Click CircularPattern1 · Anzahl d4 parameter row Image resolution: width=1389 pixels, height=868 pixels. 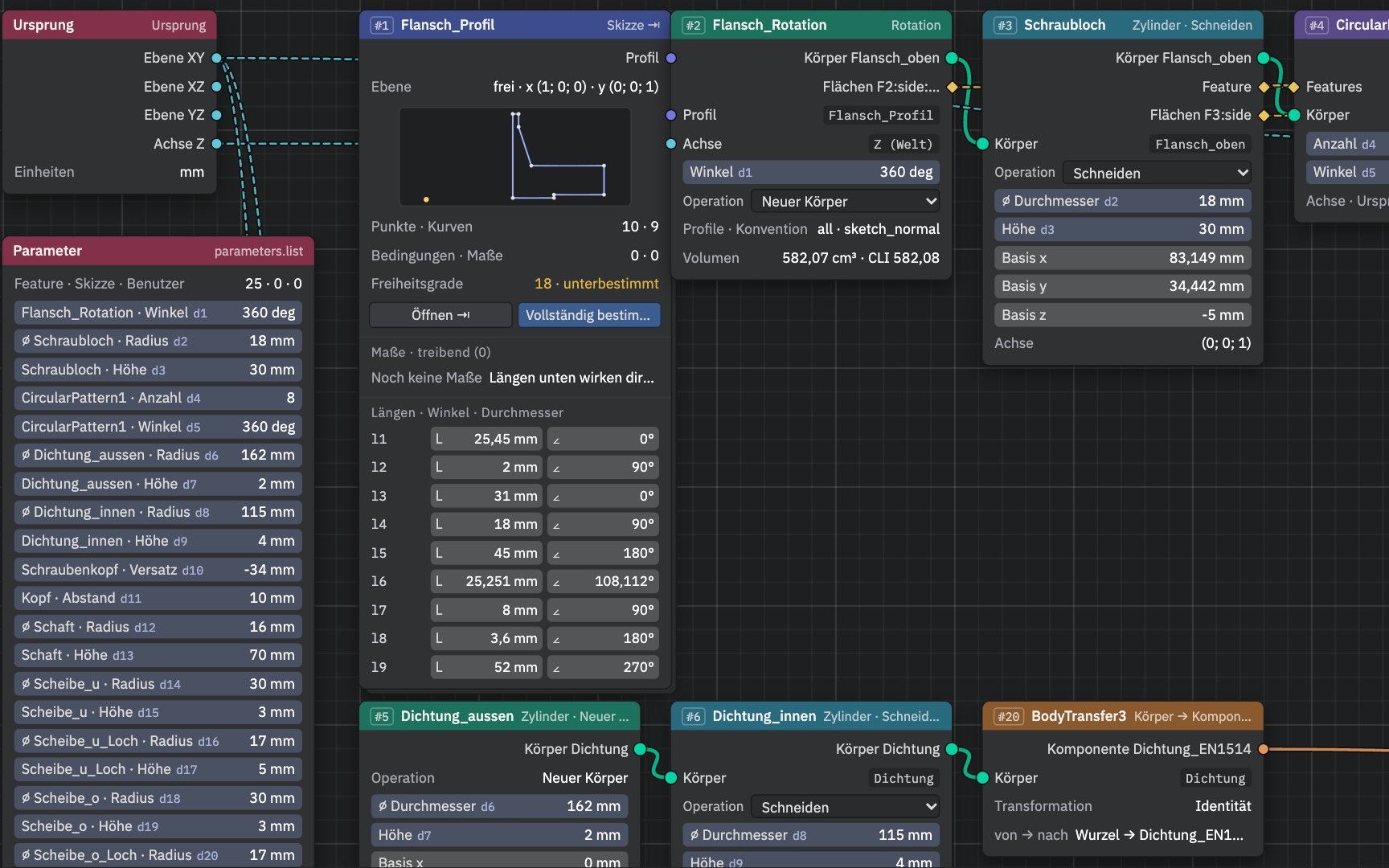[158, 398]
